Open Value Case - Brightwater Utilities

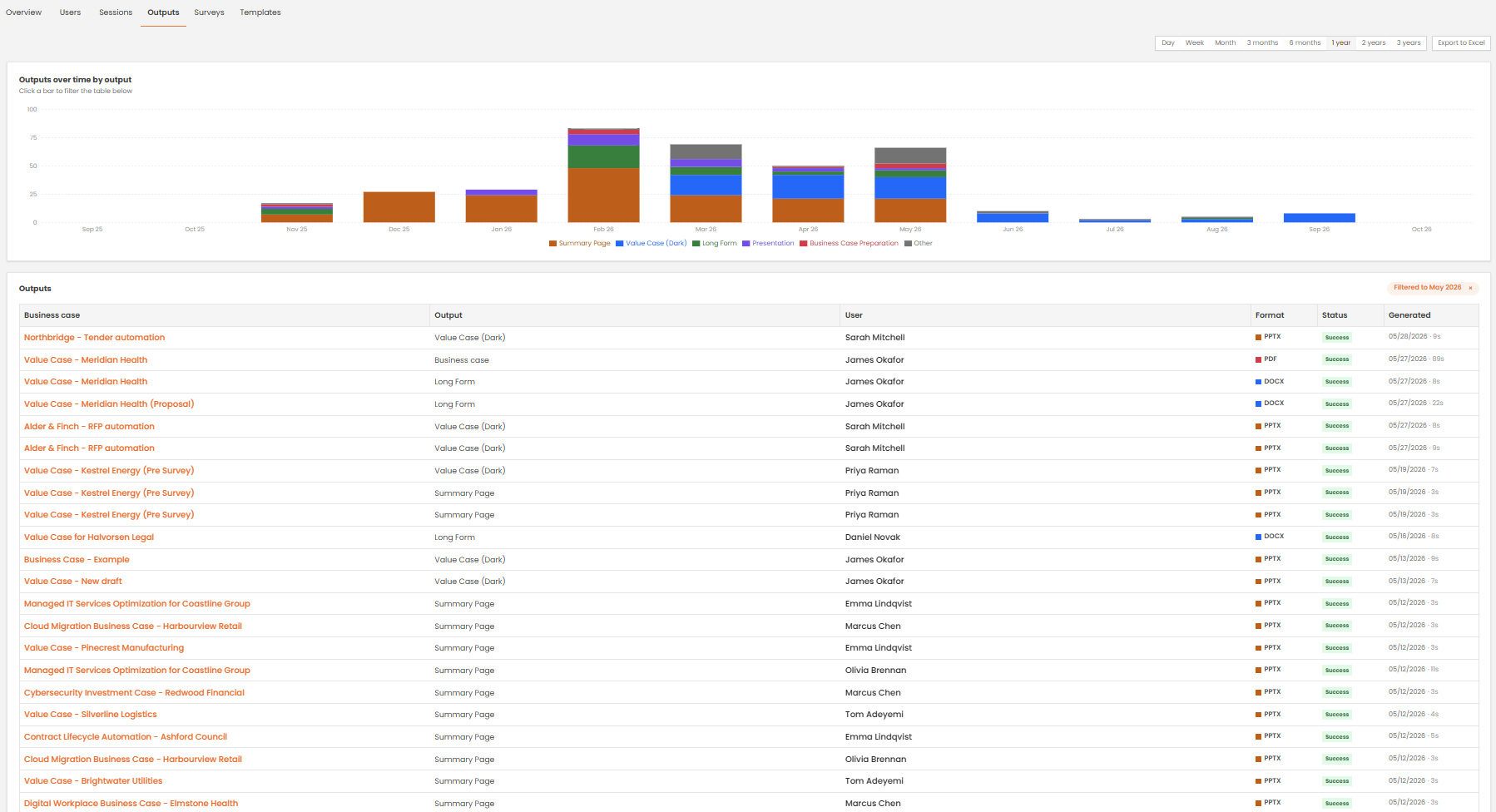93,781
